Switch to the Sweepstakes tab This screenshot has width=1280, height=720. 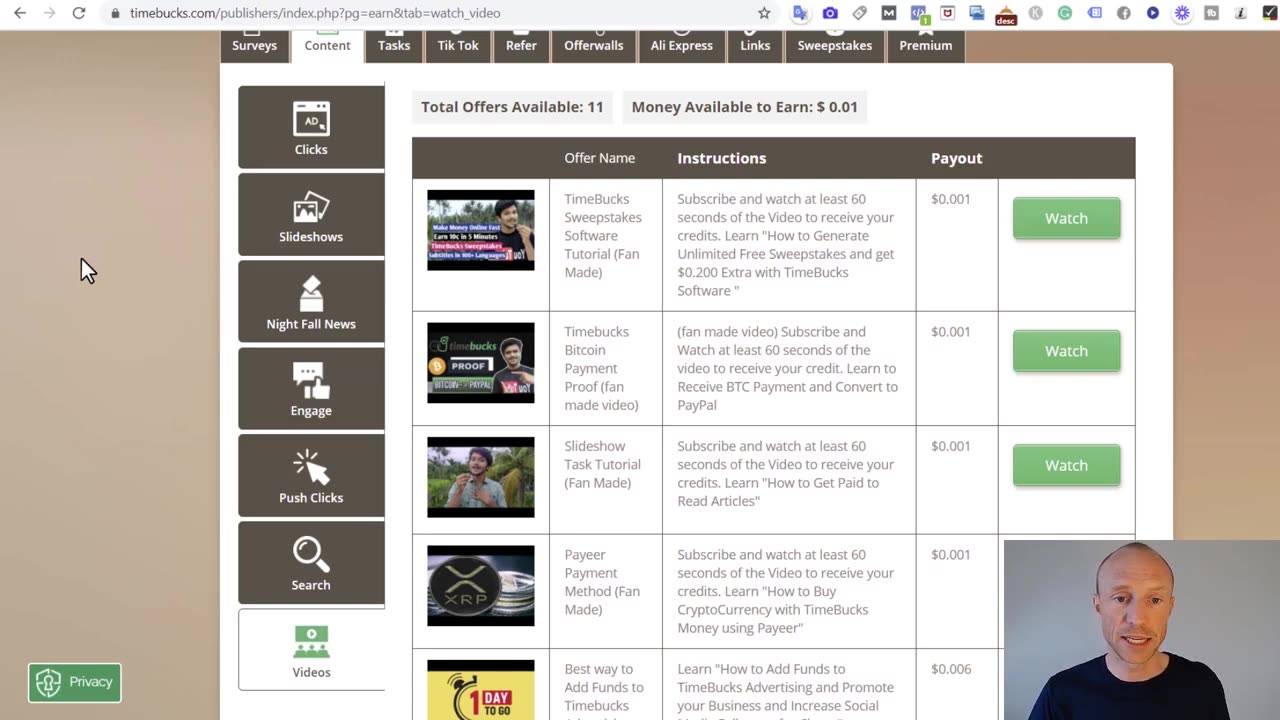[835, 45]
